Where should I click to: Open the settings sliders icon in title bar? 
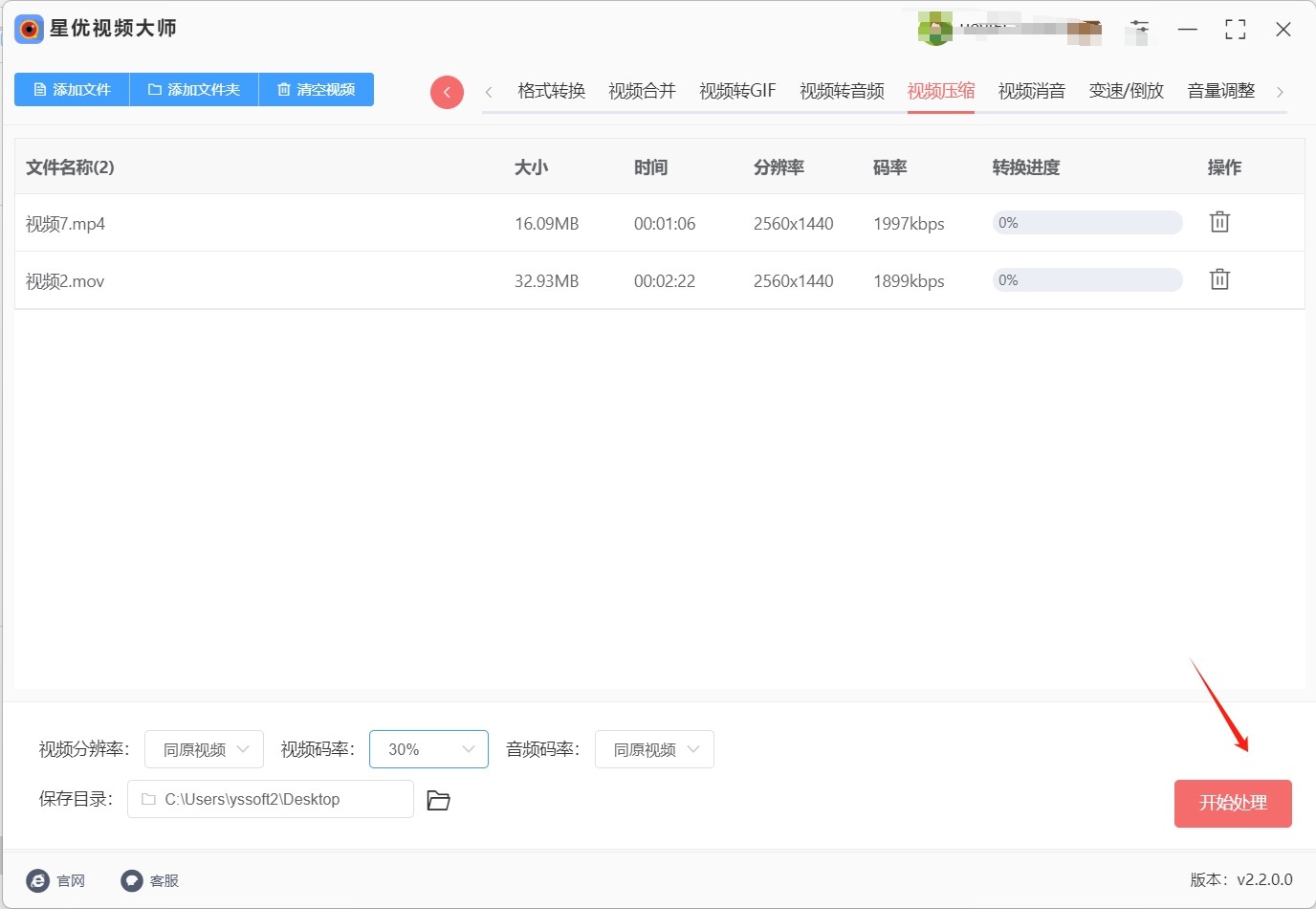[x=1139, y=30]
